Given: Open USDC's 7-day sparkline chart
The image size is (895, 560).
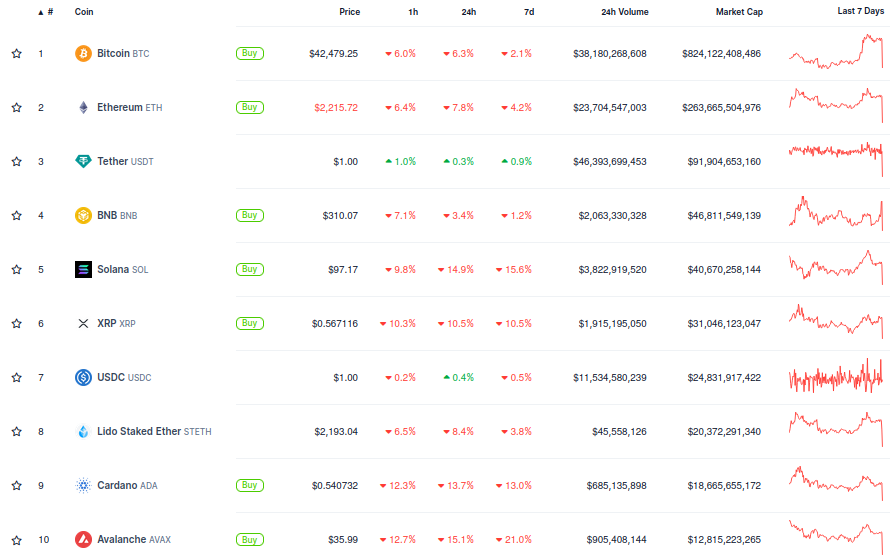Looking at the screenshot, I should [x=836, y=376].
